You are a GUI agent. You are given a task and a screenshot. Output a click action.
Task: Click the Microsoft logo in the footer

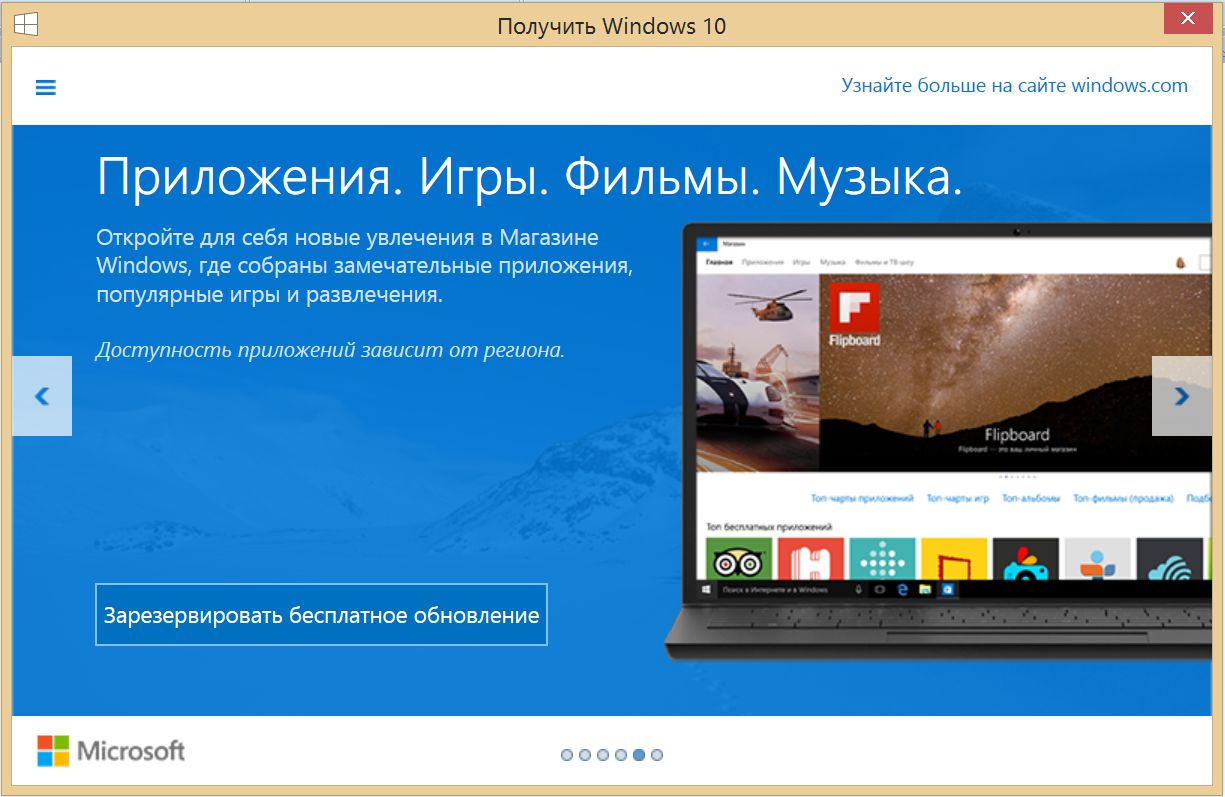click(111, 751)
